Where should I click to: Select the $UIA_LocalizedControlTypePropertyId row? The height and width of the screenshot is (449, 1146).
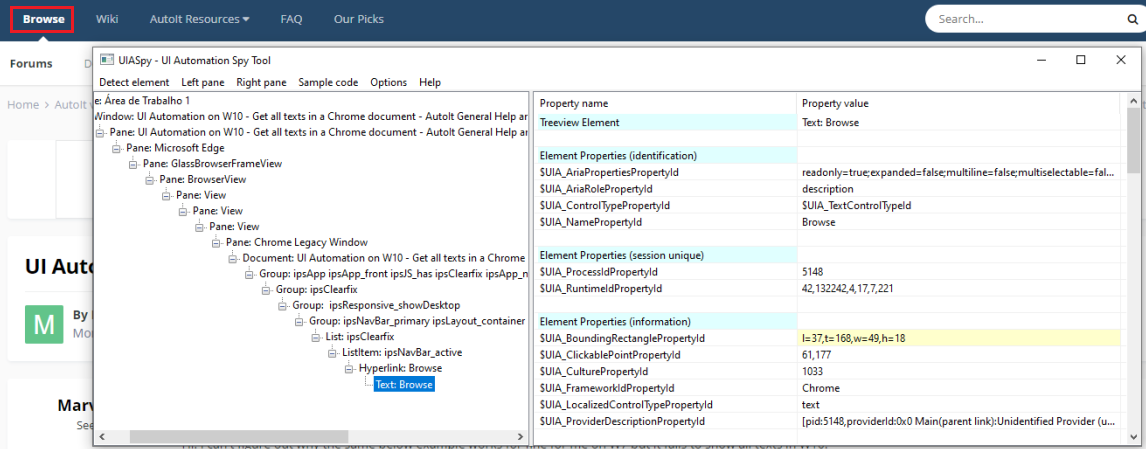tap(827, 404)
